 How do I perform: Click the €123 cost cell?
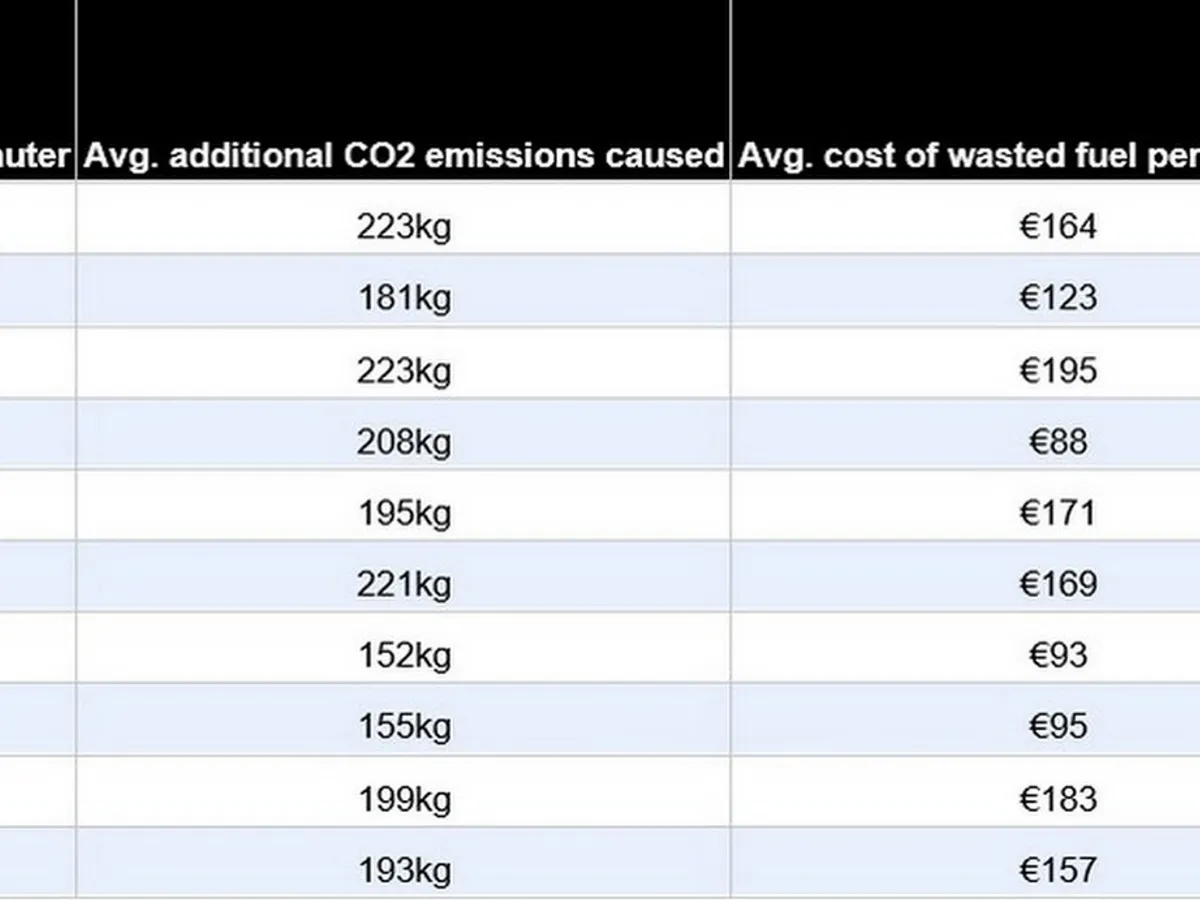(x=1058, y=298)
